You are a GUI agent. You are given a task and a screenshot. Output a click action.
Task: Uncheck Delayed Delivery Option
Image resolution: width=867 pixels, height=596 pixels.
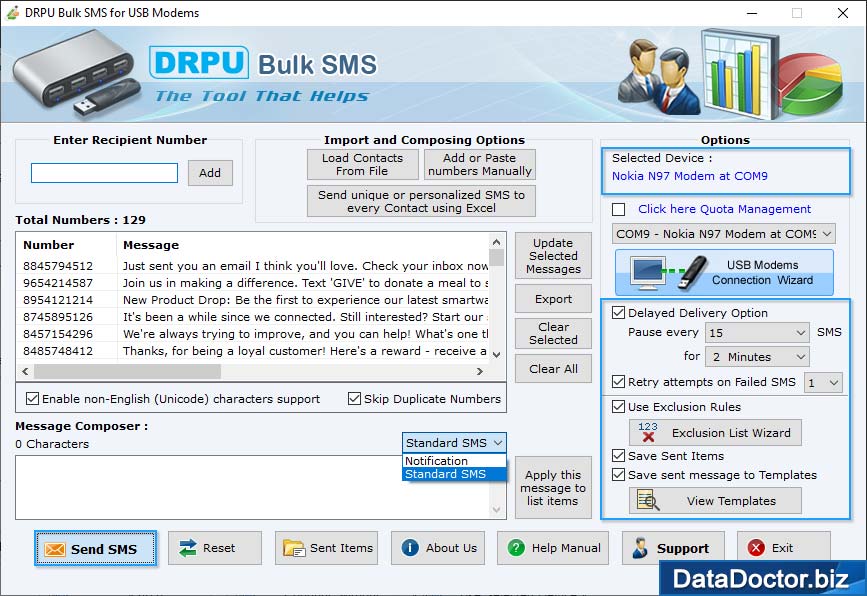[x=619, y=313]
